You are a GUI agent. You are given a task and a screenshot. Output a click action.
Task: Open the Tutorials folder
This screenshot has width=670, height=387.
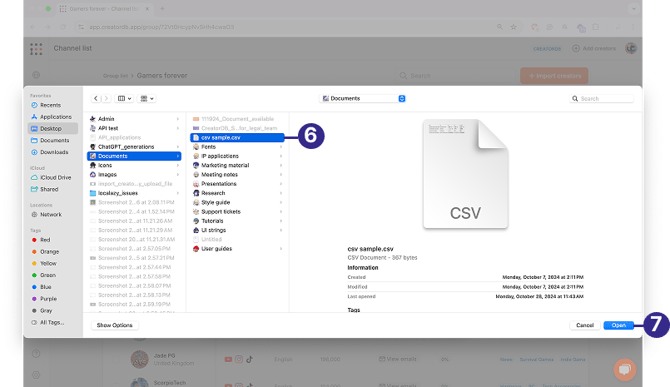coord(237,221)
